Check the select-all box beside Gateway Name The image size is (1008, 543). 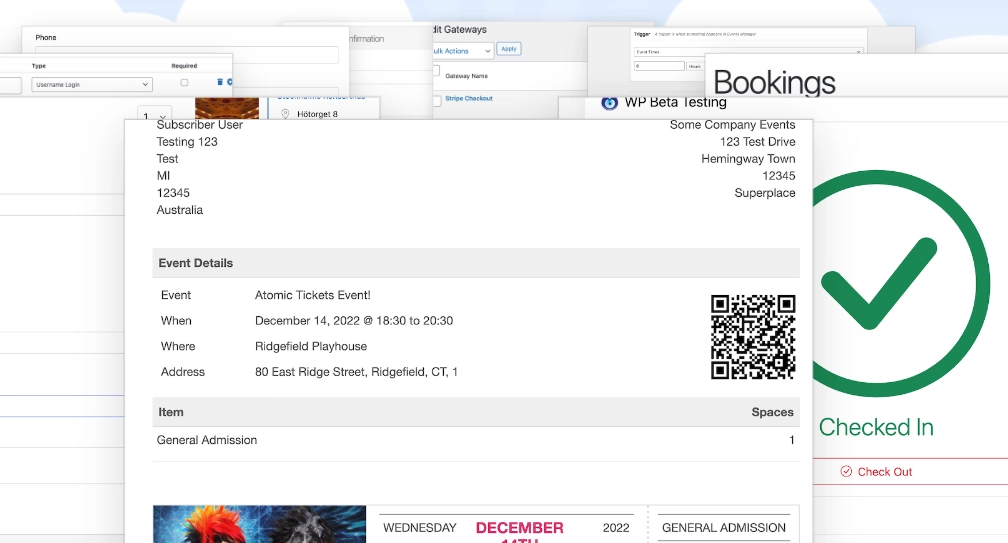pyautogui.click(x=436, y=71)
